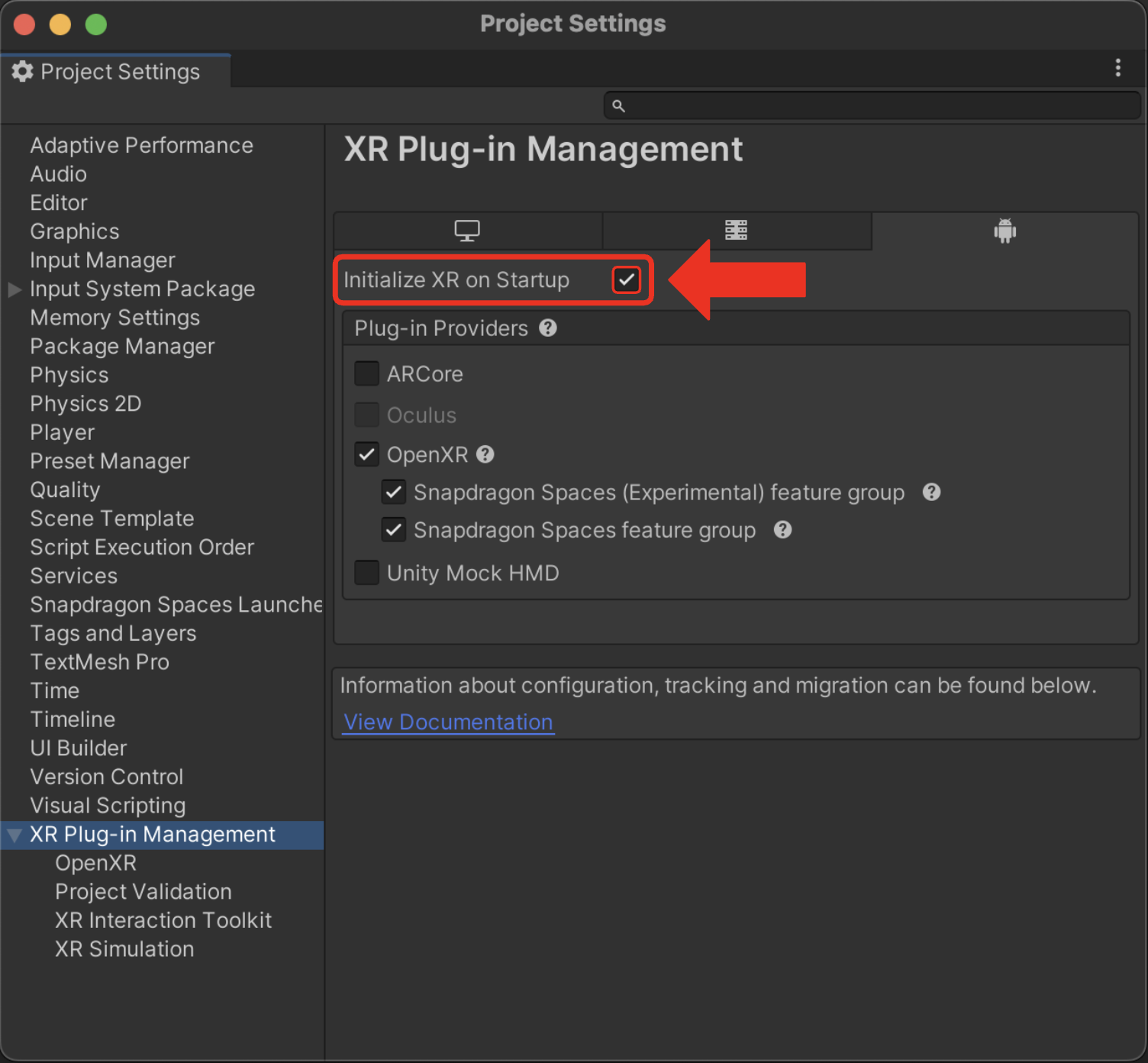Select Package Manager settings
The height and width of the screenshot is (1063, 1148).
[x=122, y=347]
